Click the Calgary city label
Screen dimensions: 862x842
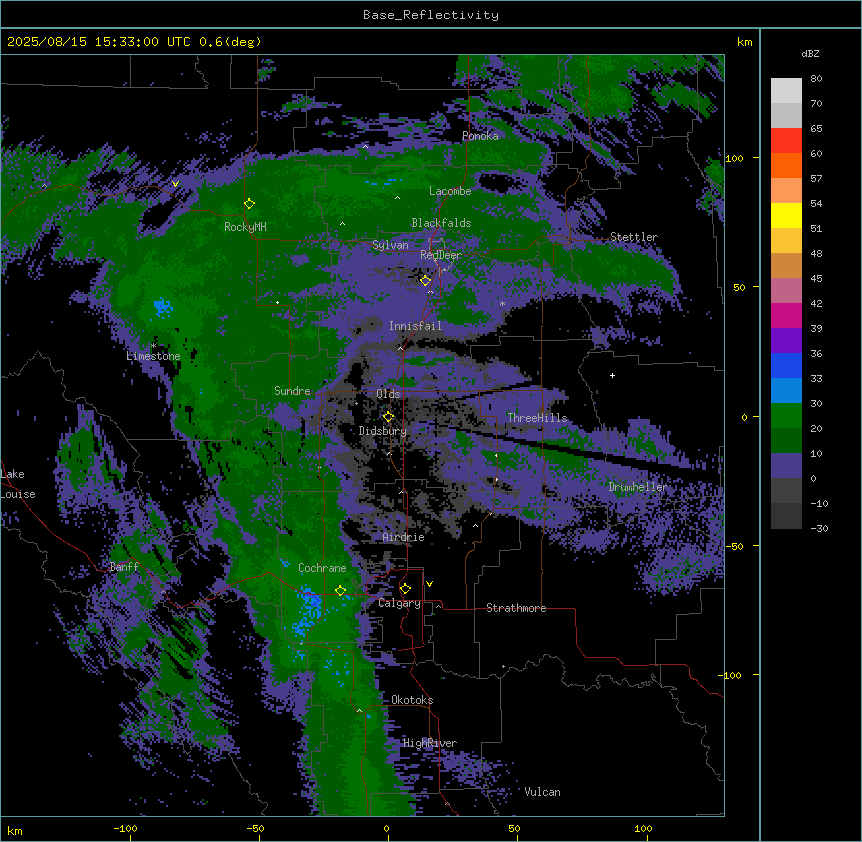400,603
